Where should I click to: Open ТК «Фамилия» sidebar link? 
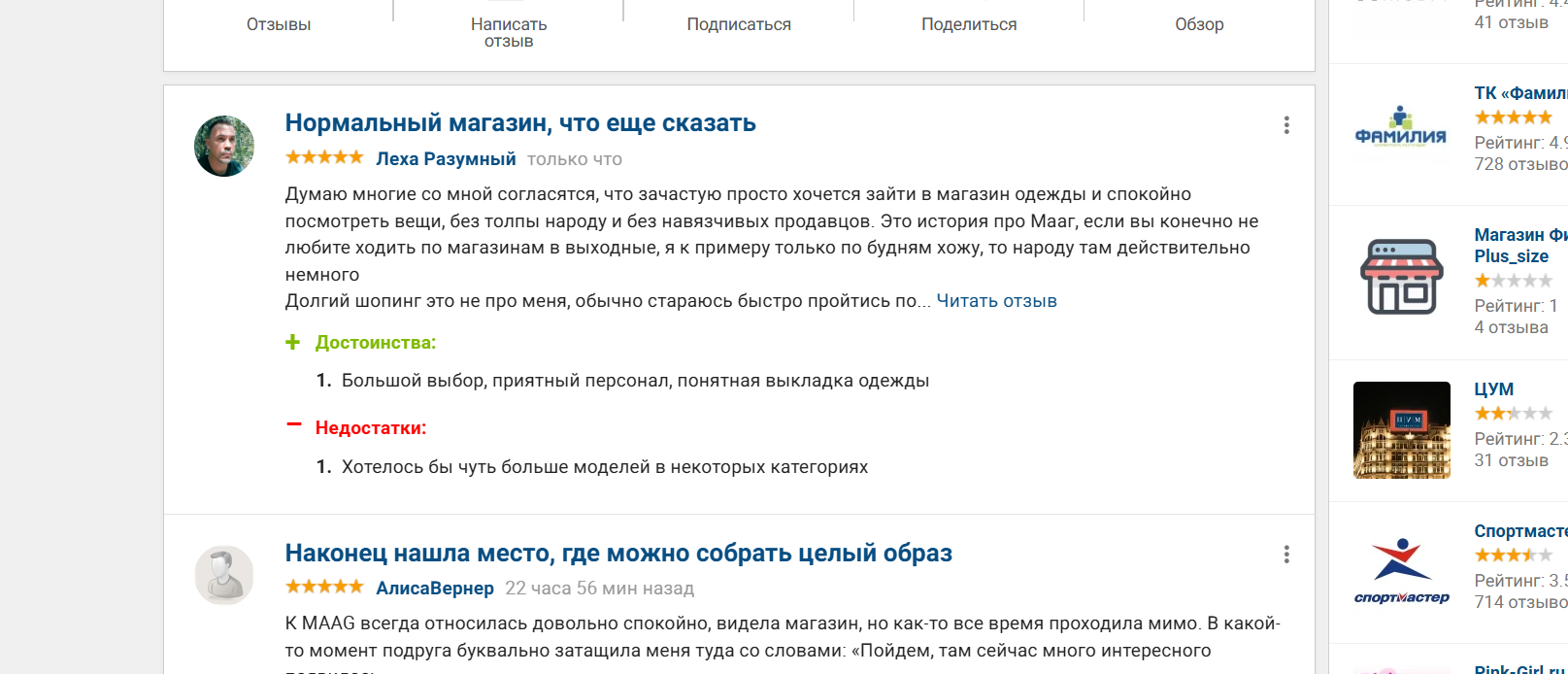(x=1520, y=93)
